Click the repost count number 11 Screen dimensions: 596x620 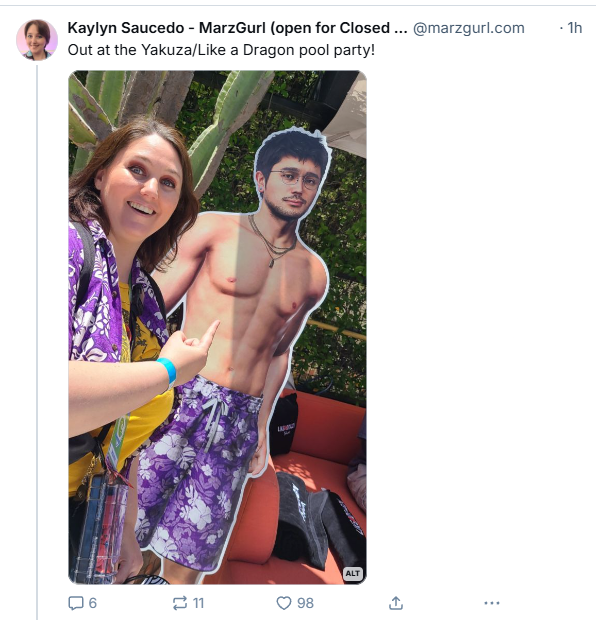(198, 603)
